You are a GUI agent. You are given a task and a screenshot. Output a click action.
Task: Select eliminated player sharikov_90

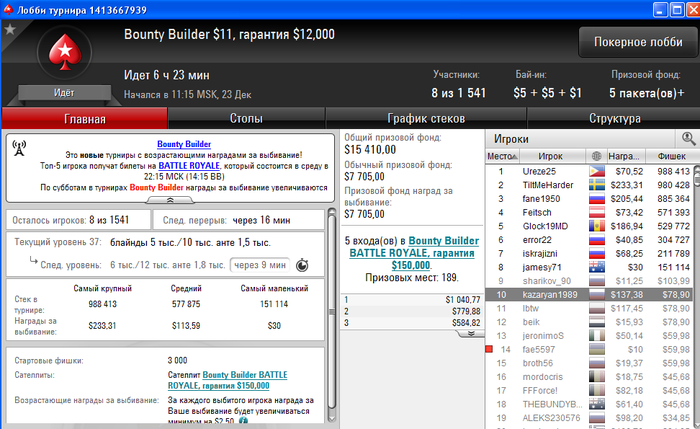(x=589, y=281)
